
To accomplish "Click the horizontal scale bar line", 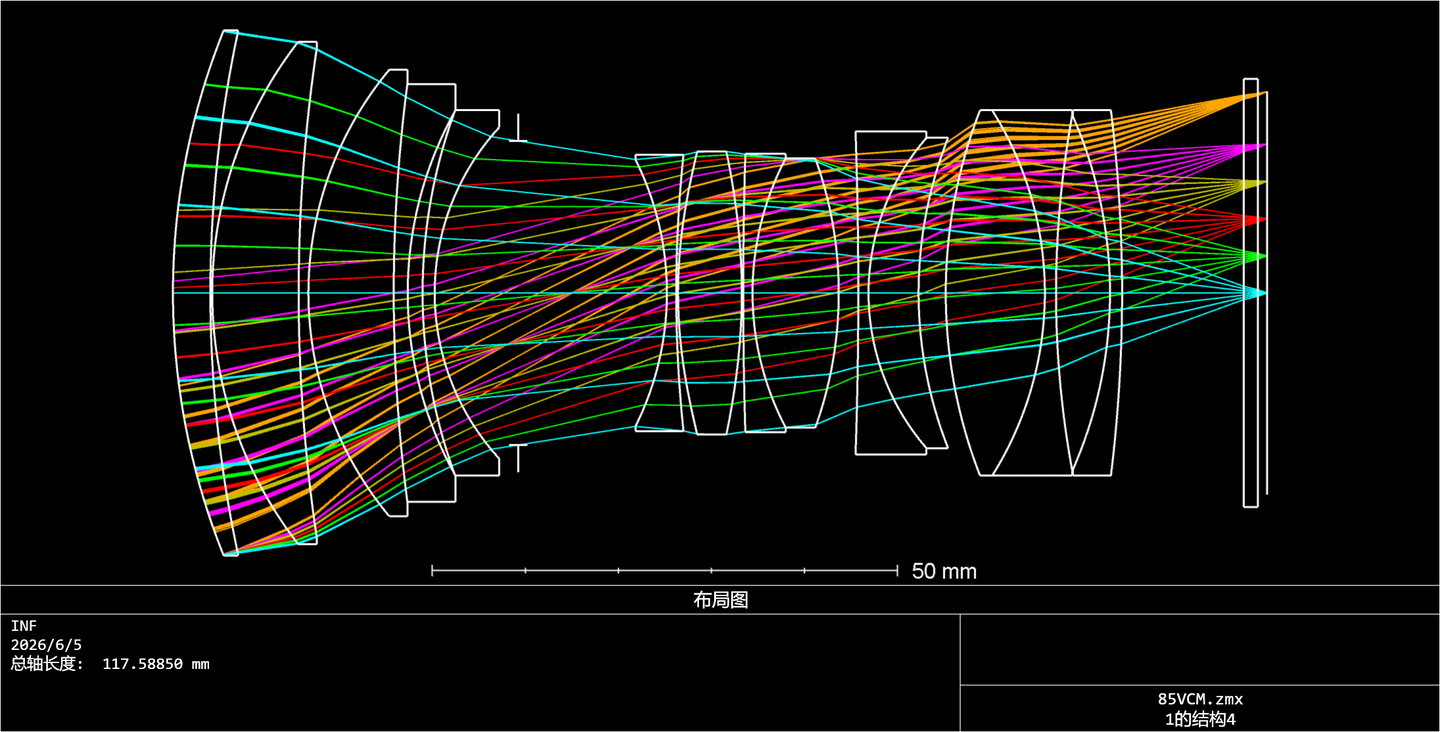I will point(665,571).
